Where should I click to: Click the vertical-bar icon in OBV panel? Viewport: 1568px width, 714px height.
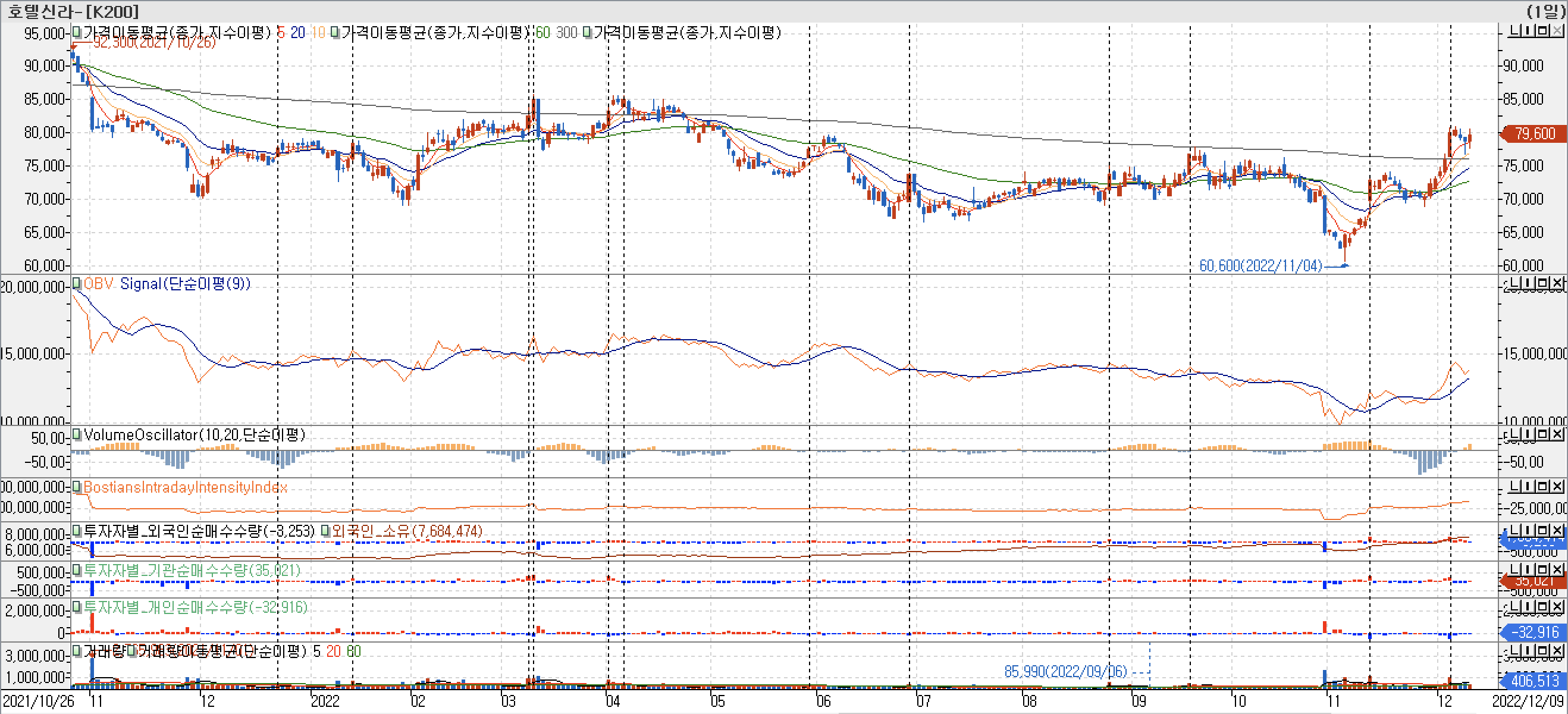click(x=1528, y=283)
